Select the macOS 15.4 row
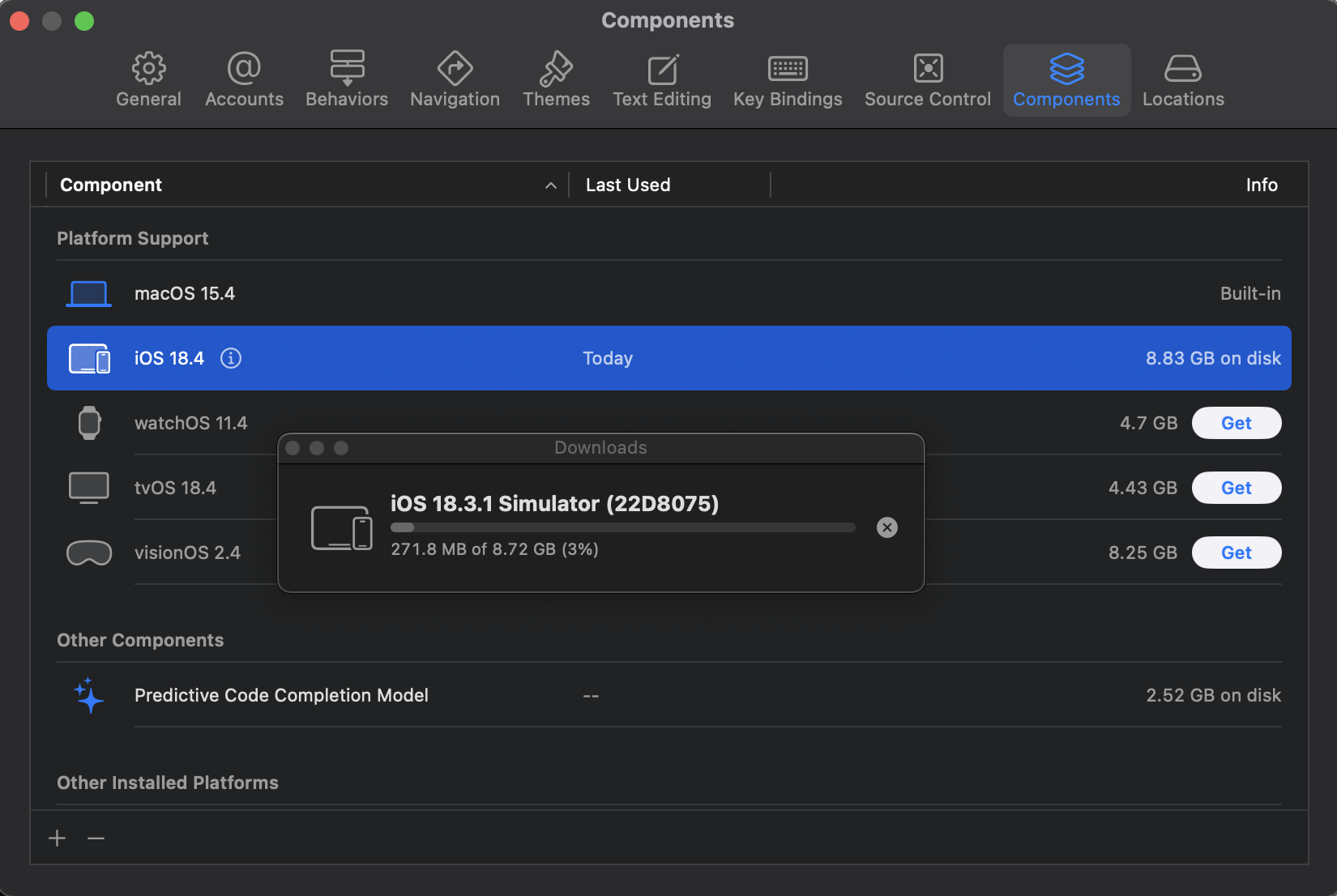 (x=669, y=293)
